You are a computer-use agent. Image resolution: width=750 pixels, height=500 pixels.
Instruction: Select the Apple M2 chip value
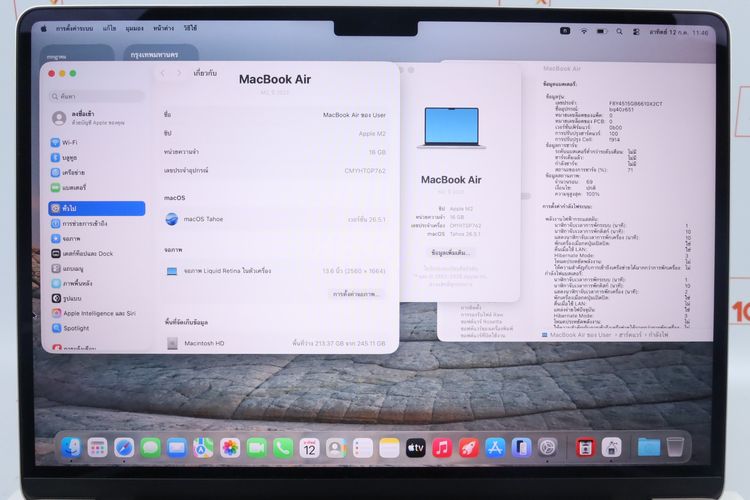(x=372, y=133)
